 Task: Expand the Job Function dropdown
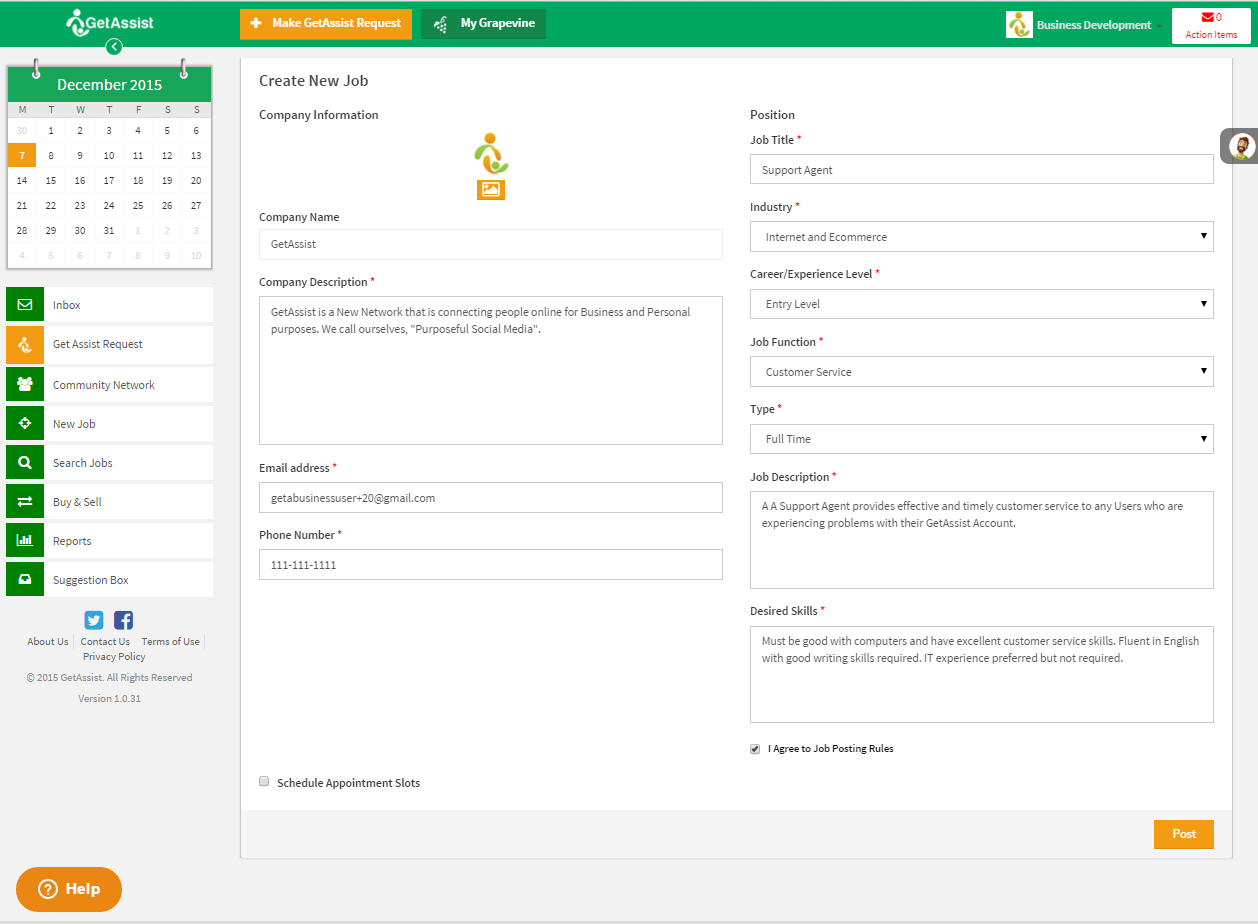click(981, 372)
